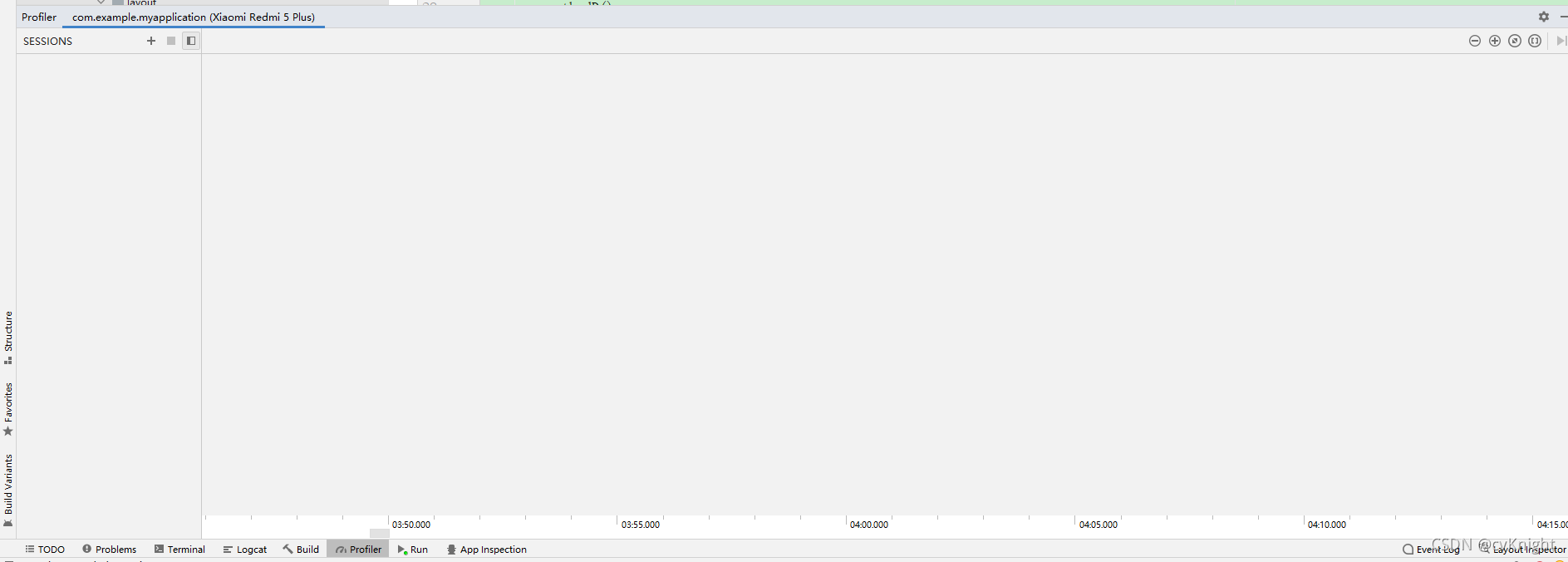Reset profiler zoom to default

coord(1515,41)
